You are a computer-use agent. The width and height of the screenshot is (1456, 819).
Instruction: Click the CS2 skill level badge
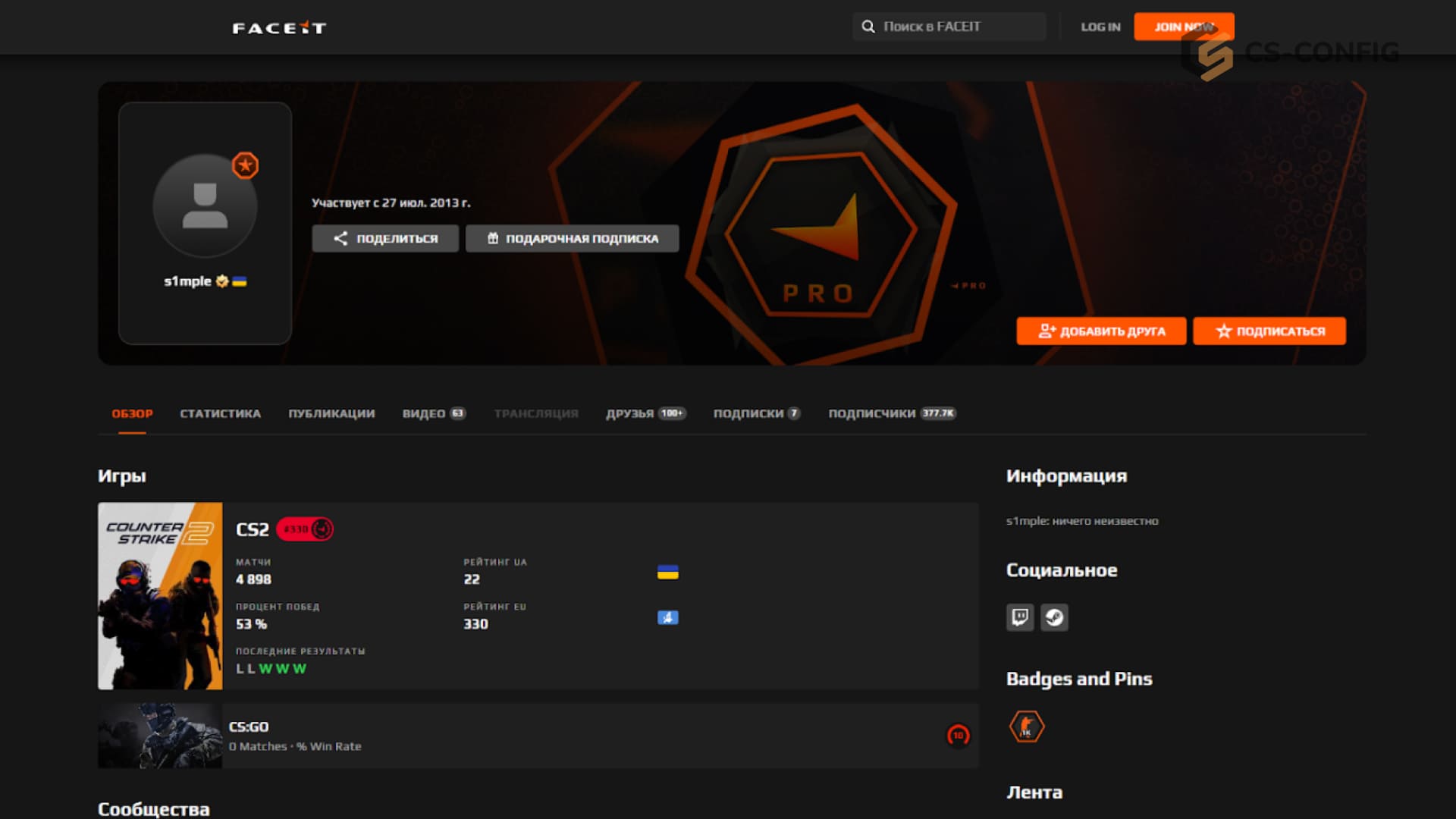tap(305, 529)
